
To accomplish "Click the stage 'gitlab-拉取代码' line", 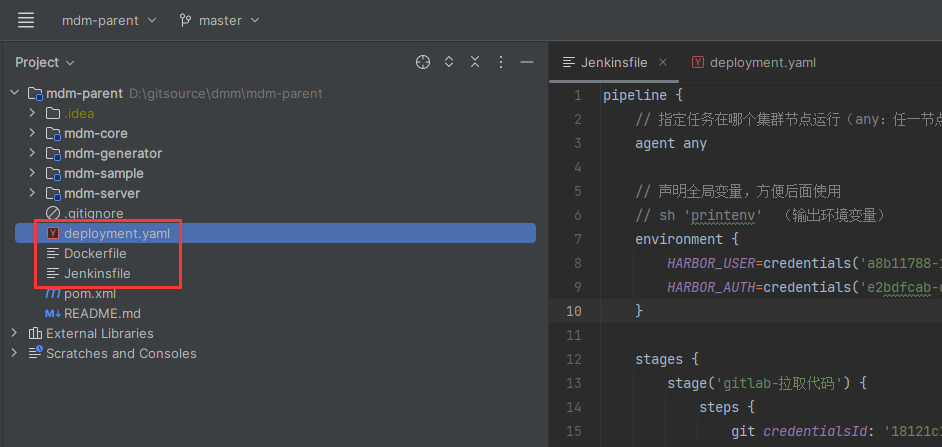I will click(x=767, y=383).
